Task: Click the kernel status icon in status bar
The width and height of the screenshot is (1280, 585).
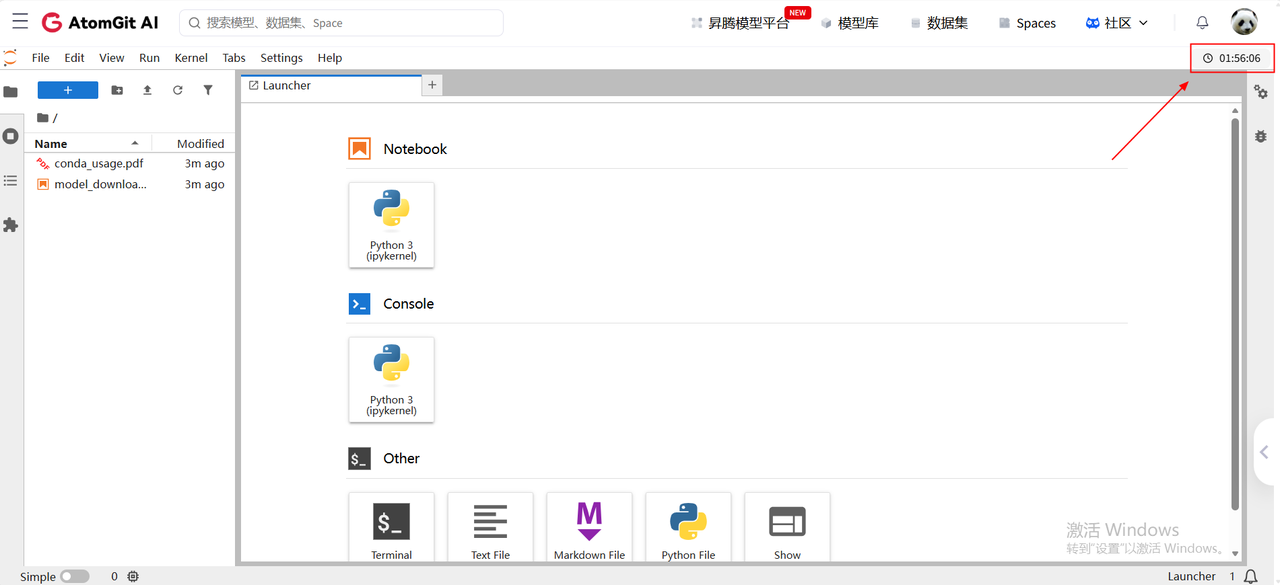Action: (133, 576)
